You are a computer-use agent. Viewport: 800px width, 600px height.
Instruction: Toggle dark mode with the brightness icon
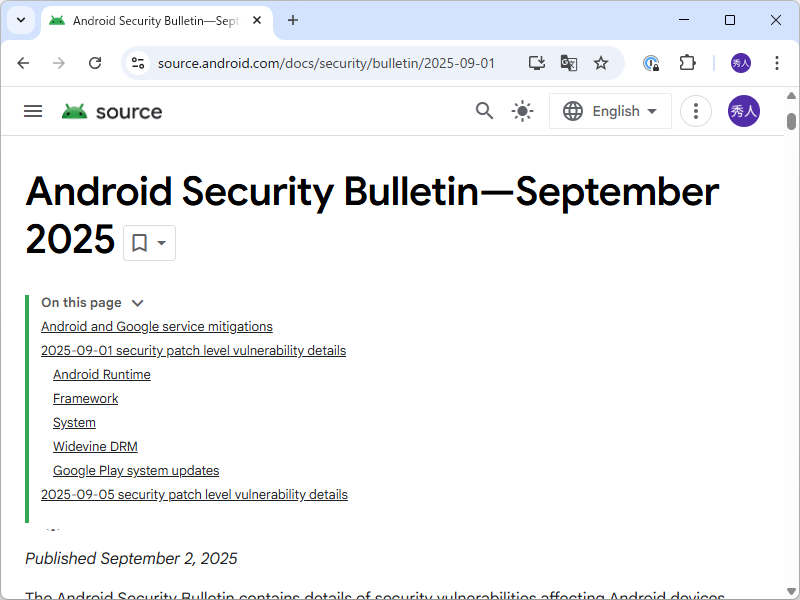522,111
